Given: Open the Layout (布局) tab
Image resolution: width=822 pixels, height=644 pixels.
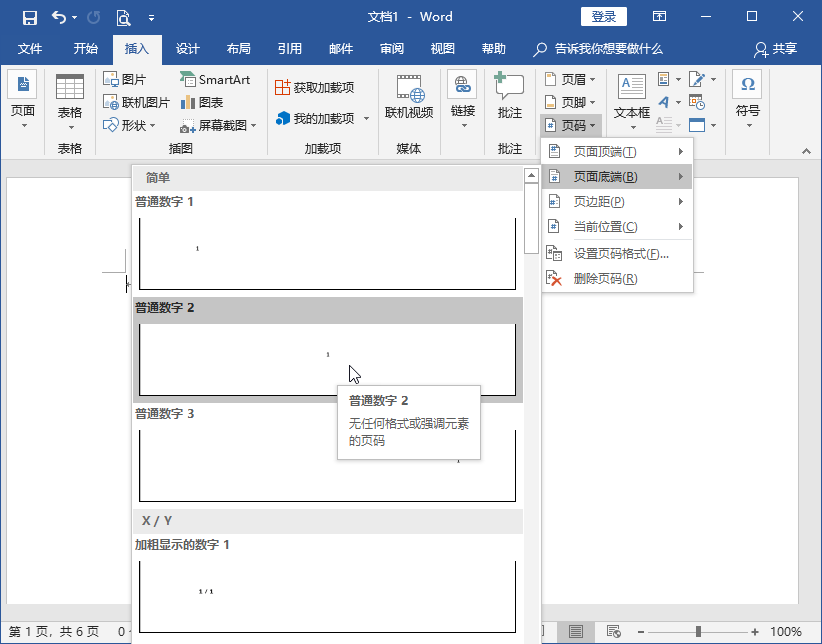Looking at the screenshot, I should point(239,49).
